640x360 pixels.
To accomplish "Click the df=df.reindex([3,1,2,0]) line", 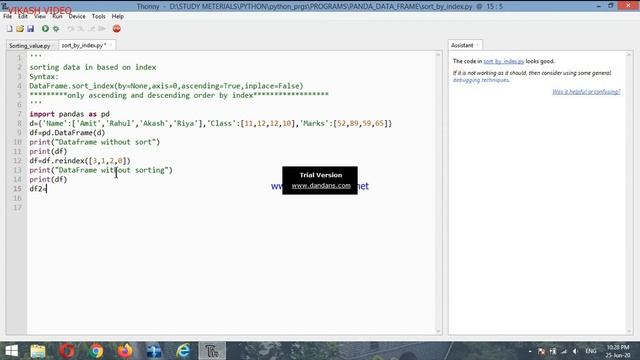I will (x=80, y=161).
